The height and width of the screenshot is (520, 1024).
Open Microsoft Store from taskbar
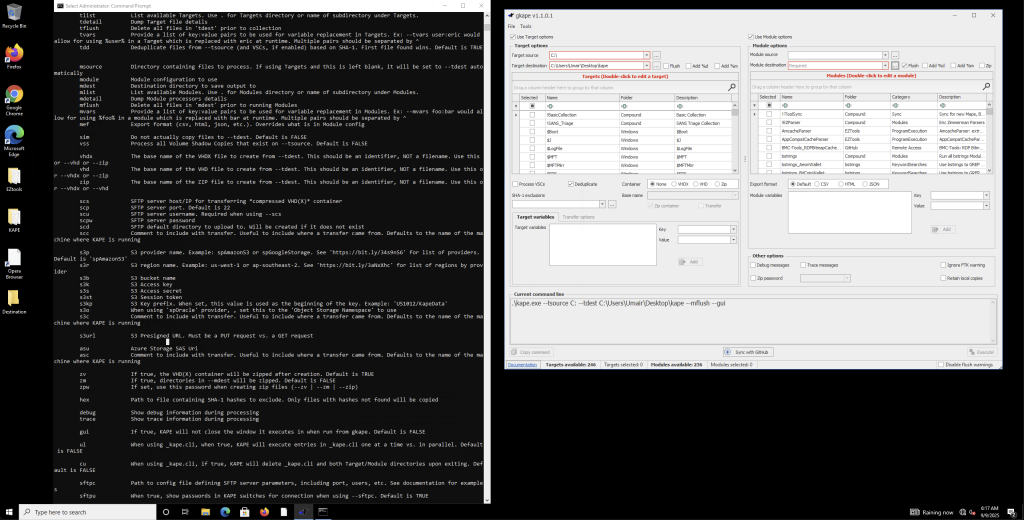click(x=244, y=512)
